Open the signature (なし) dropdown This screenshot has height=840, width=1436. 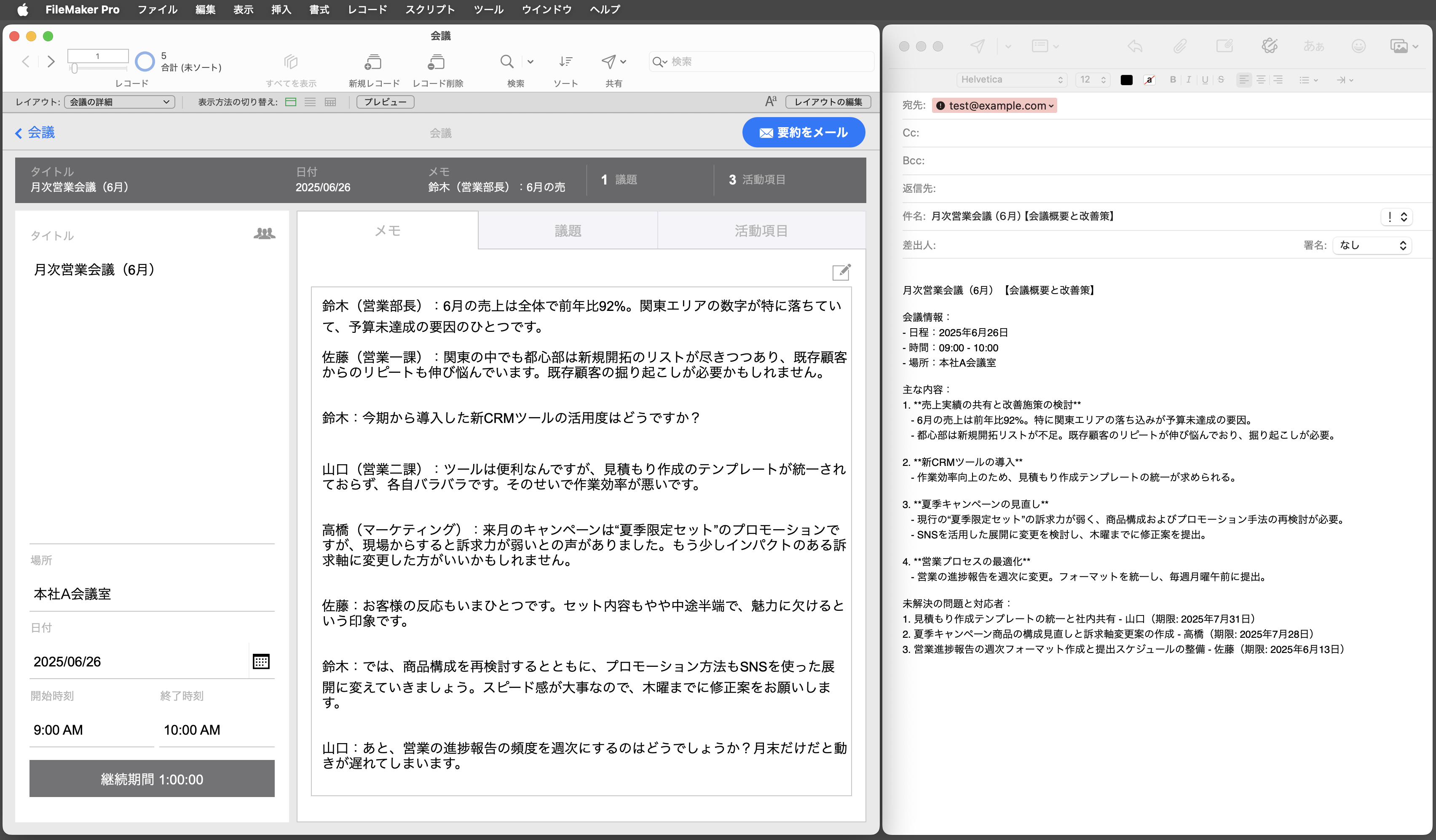(1372, 246)
